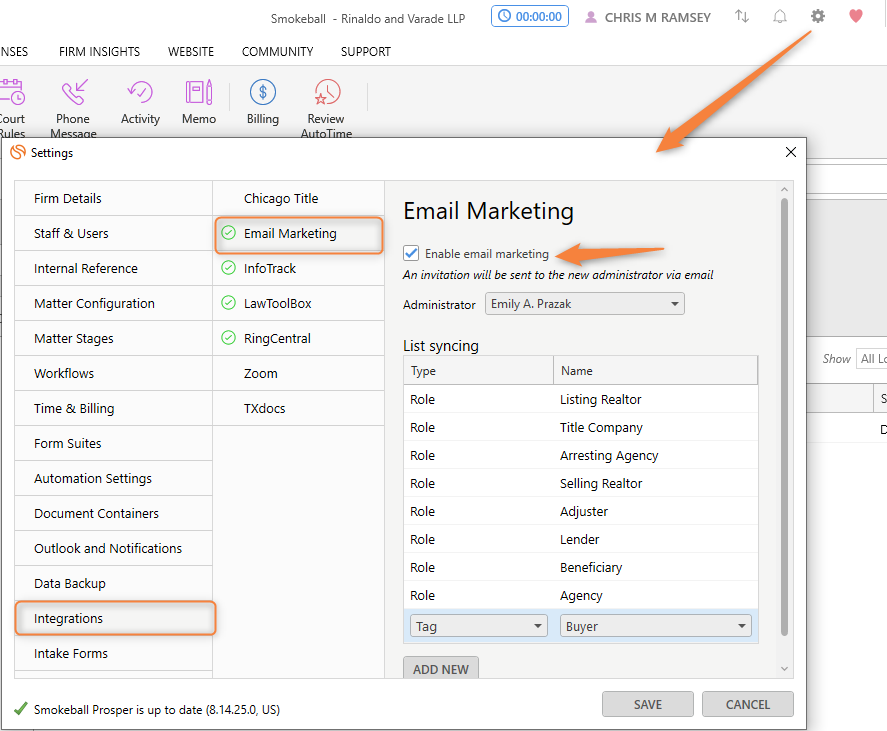Start the time tracker clock
Viewport: 887px width, 731px height.
(529, 16)
